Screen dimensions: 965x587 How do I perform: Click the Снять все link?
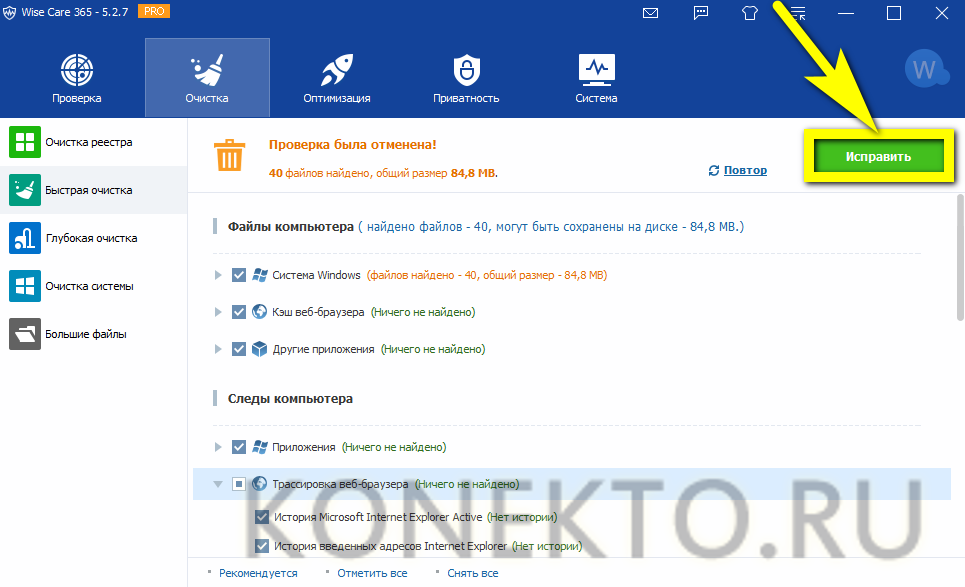[473, 573]
